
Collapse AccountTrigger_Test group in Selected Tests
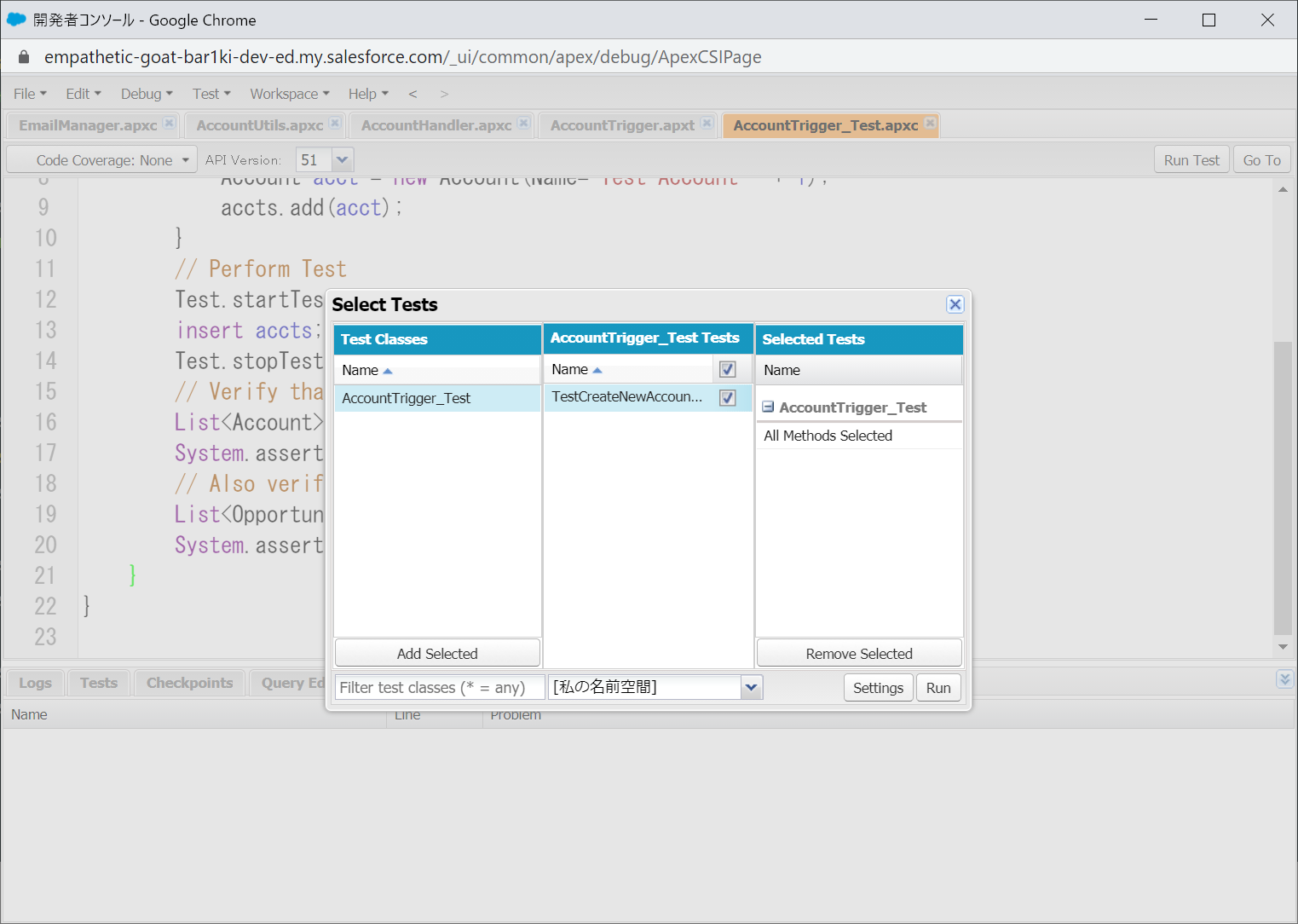(x=768, y=407)
